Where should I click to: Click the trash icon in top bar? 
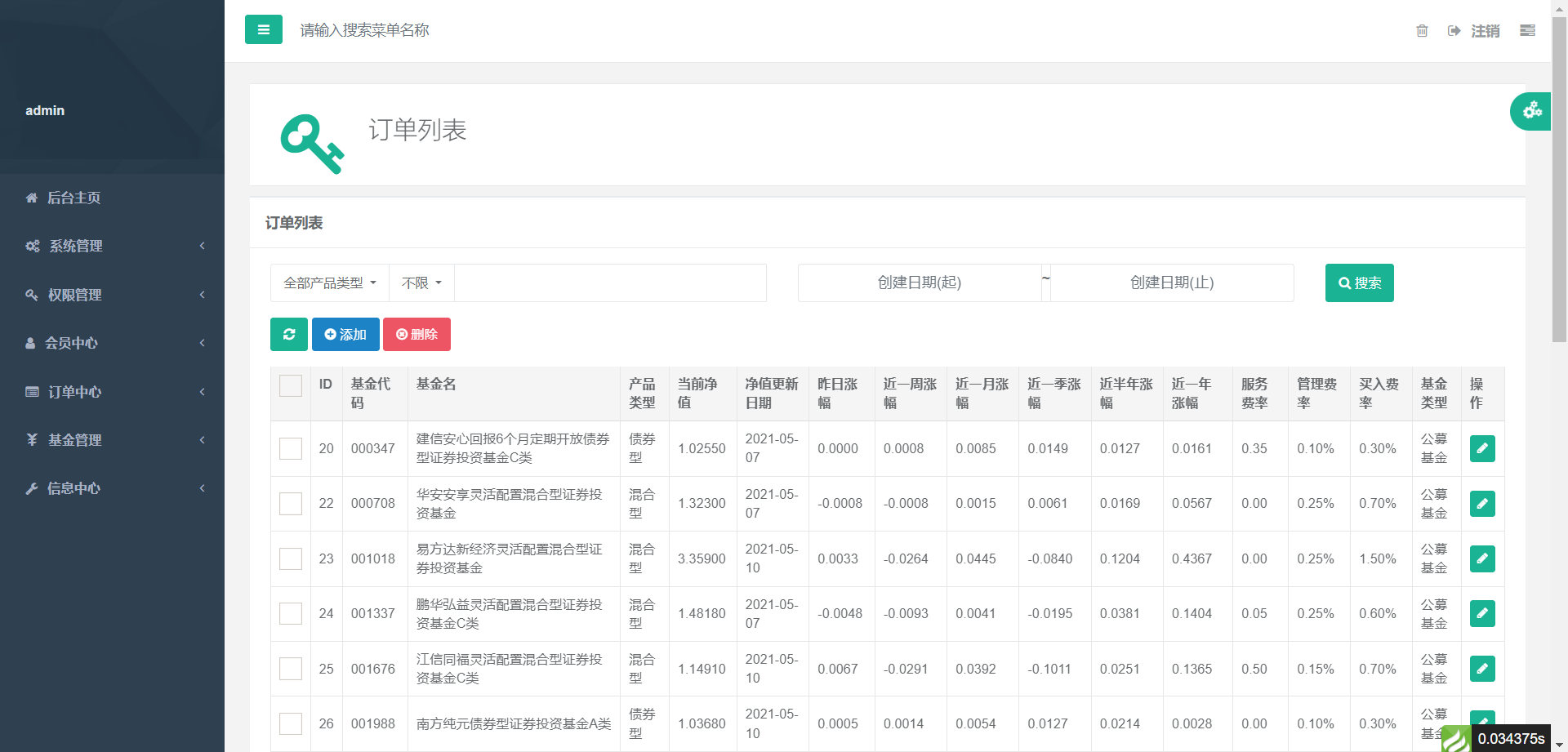point(1422,31)
